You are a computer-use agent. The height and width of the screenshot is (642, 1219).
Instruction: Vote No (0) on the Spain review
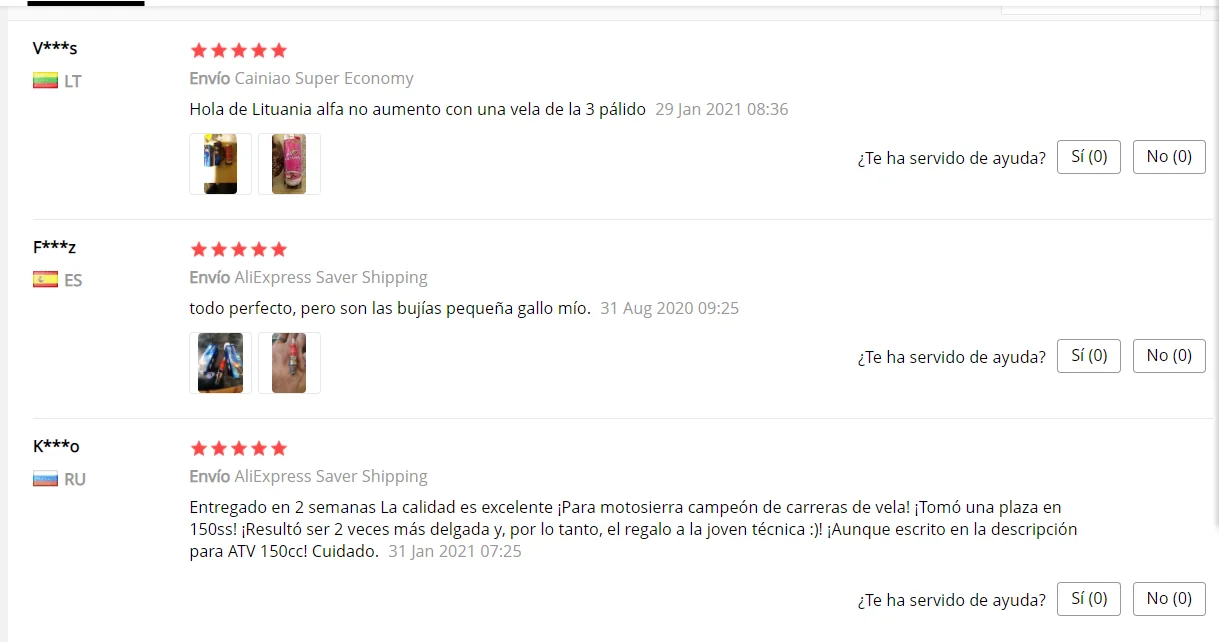1169,356
